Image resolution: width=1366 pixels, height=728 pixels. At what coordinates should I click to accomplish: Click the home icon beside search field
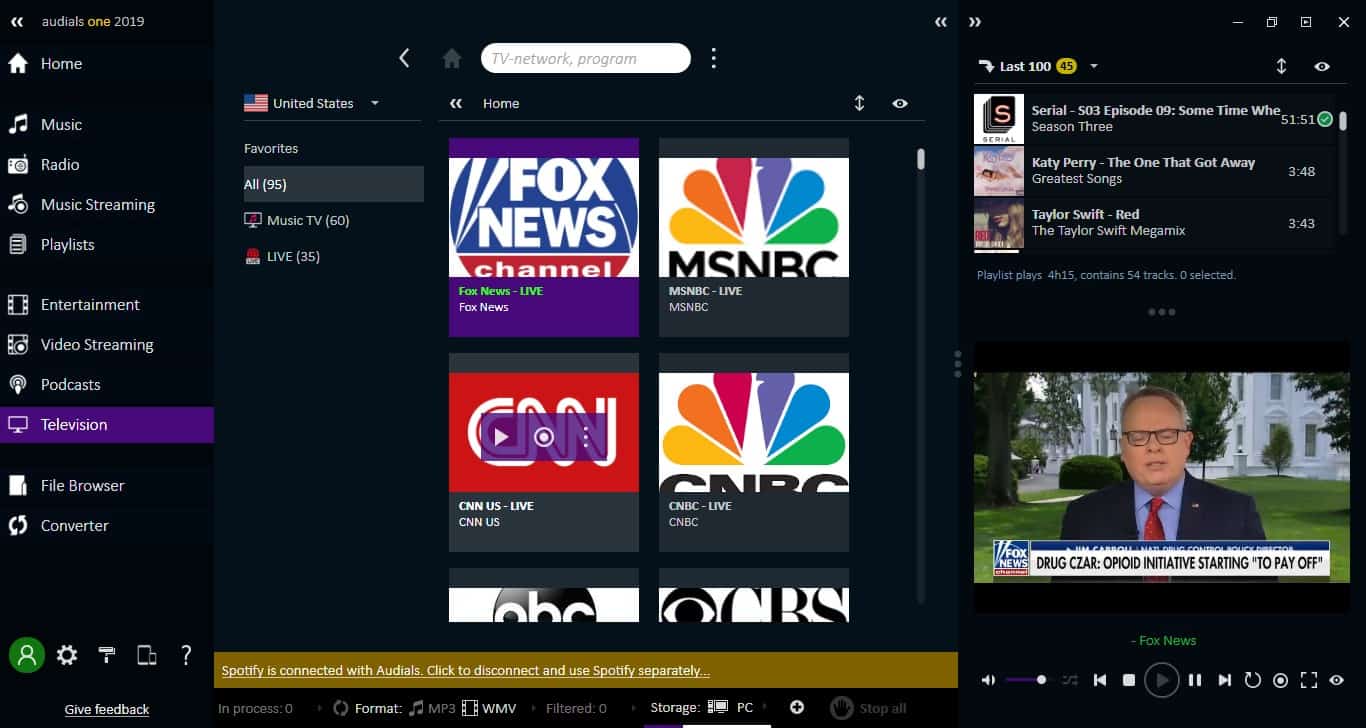(x=452, y=59)
